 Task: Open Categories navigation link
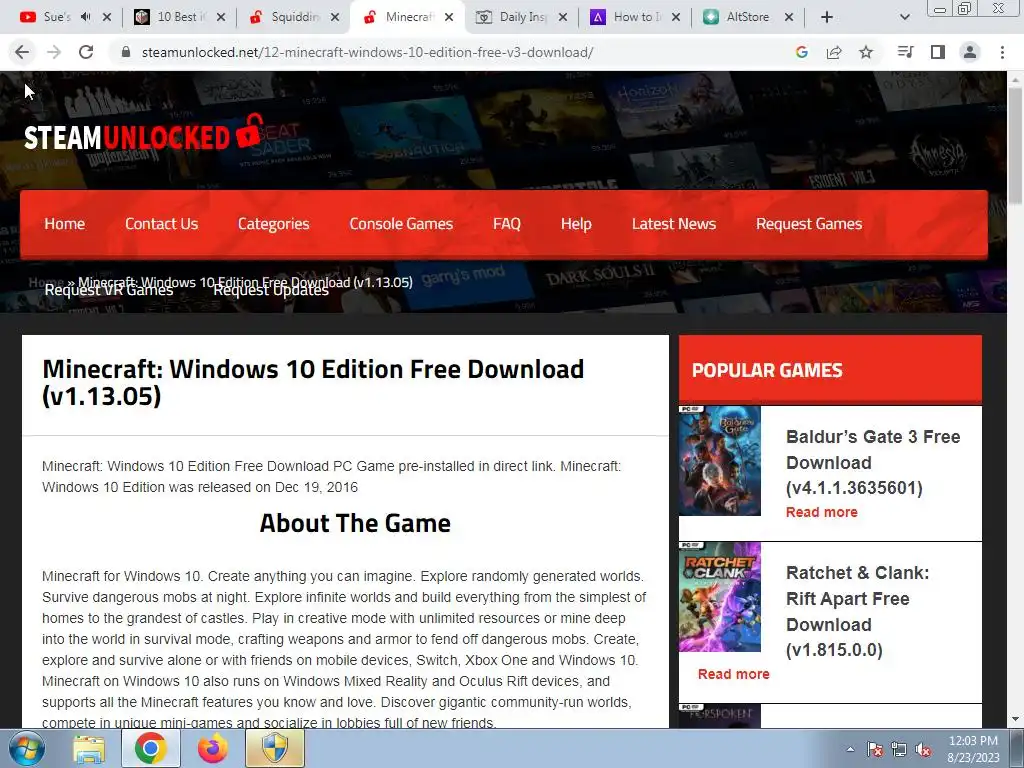point(274,224)
